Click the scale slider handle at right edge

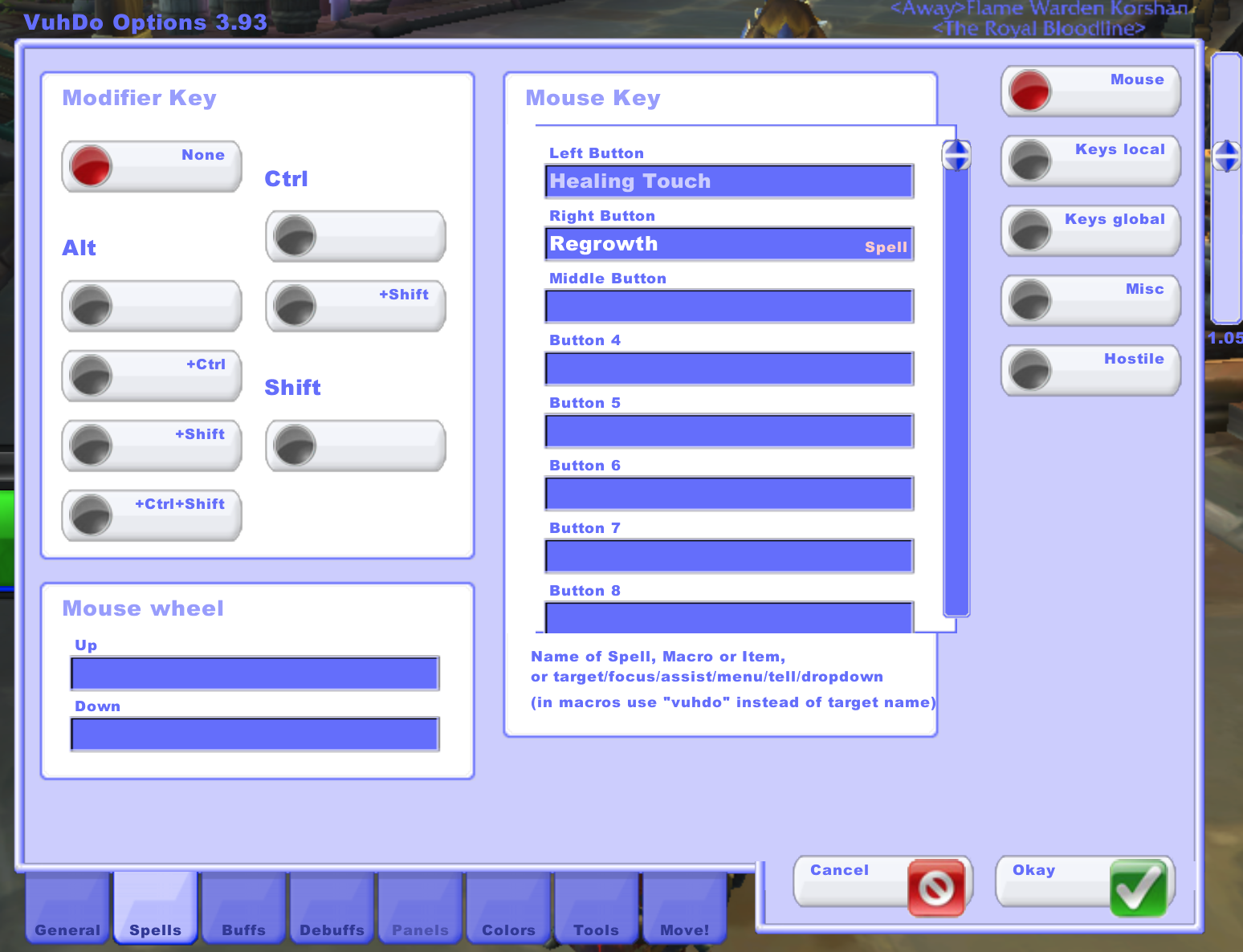coord(1226,156)
